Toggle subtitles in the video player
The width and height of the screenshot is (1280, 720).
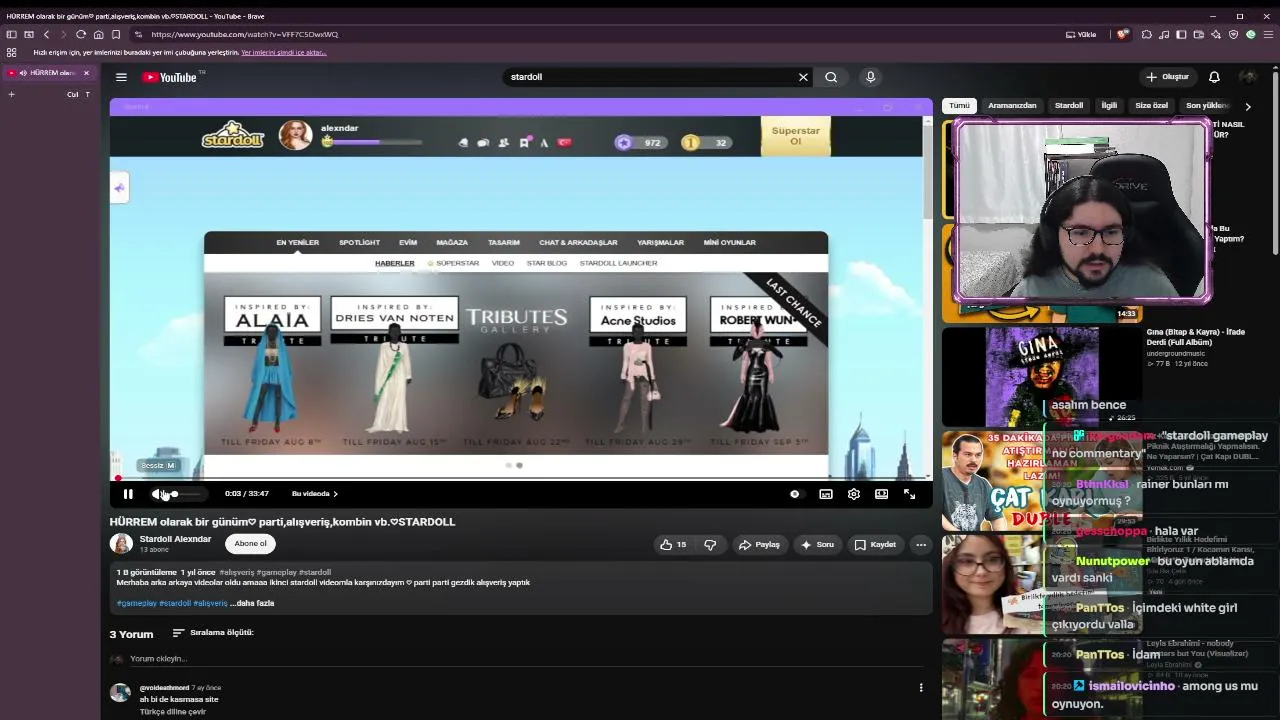(826, 494)
